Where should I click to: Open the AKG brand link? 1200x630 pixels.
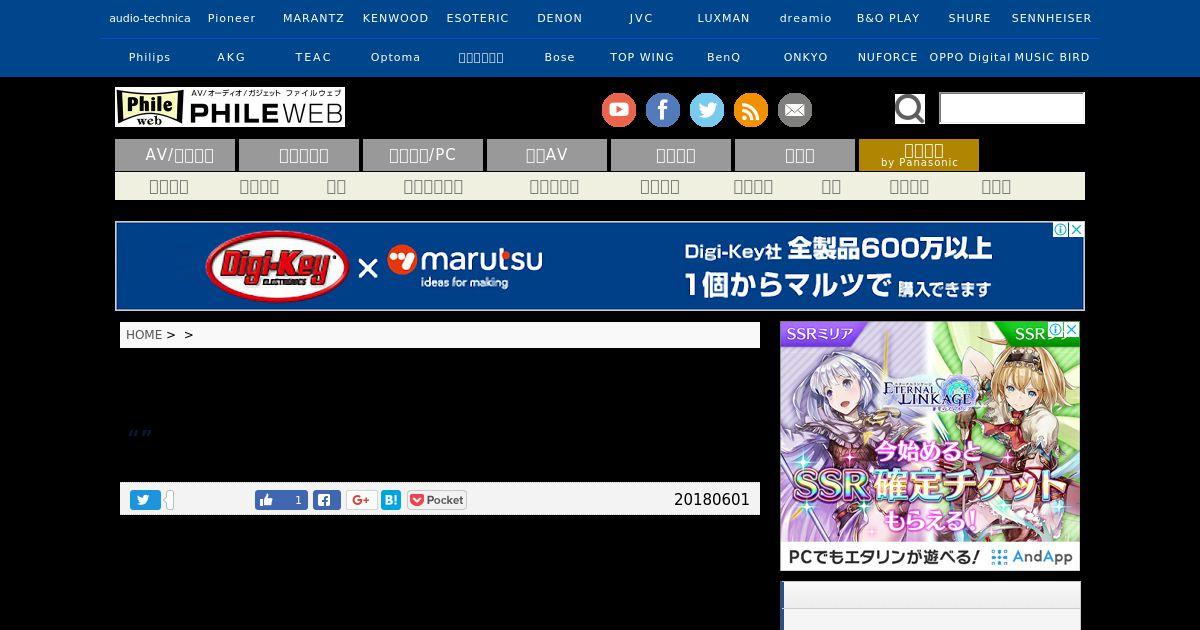(232, 57)
